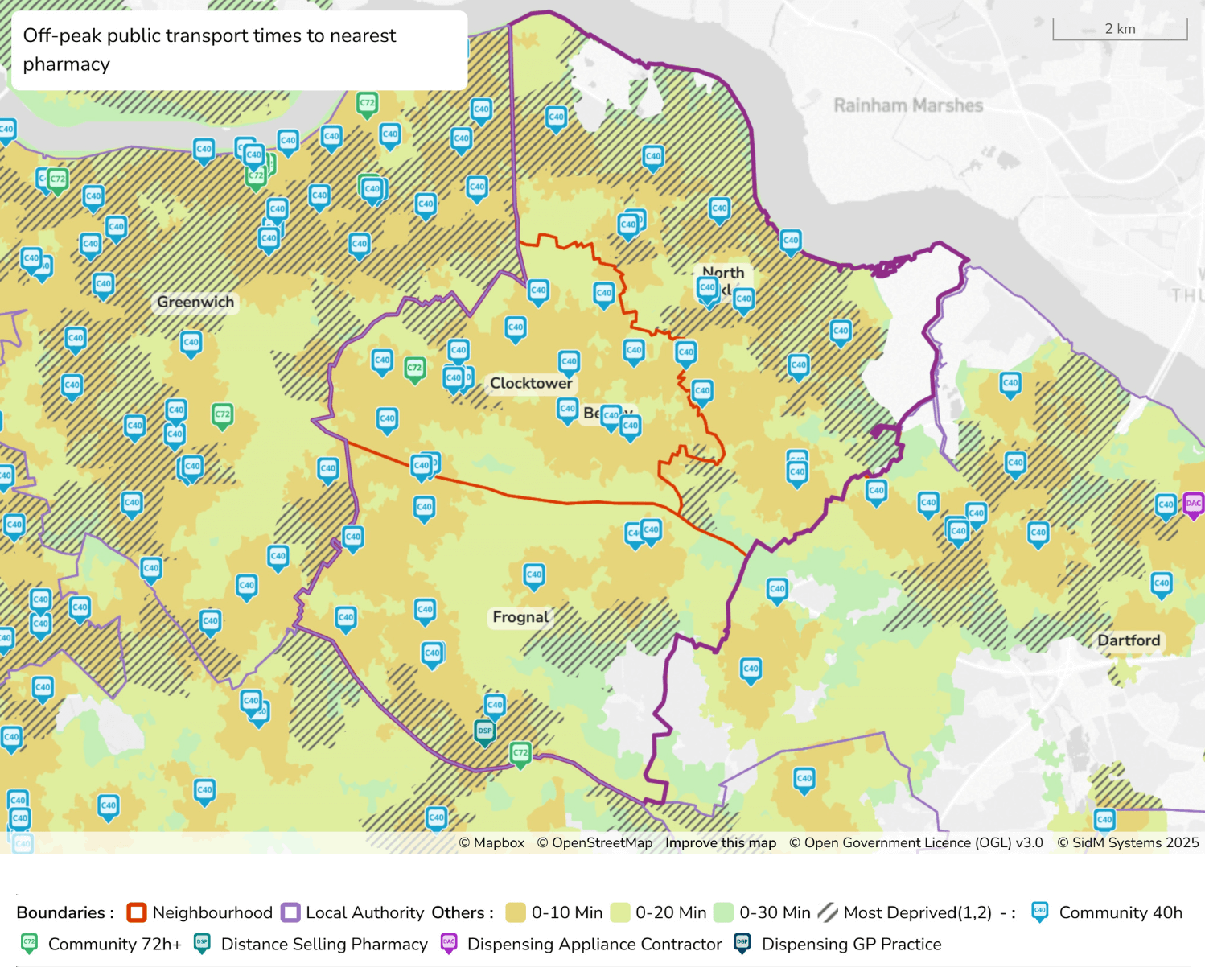The image size is (1205, 980).
Task: Open the Improve this map link
Action: pyautogui.click(x=720, y=842)
